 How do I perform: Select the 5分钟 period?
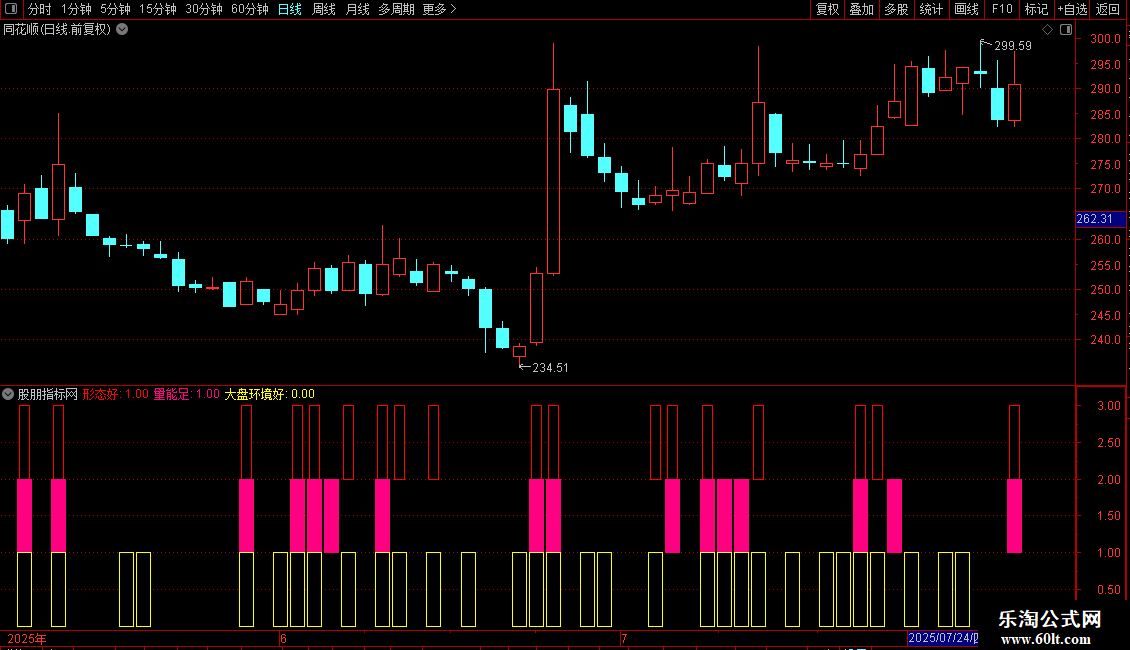coord(115,9)
